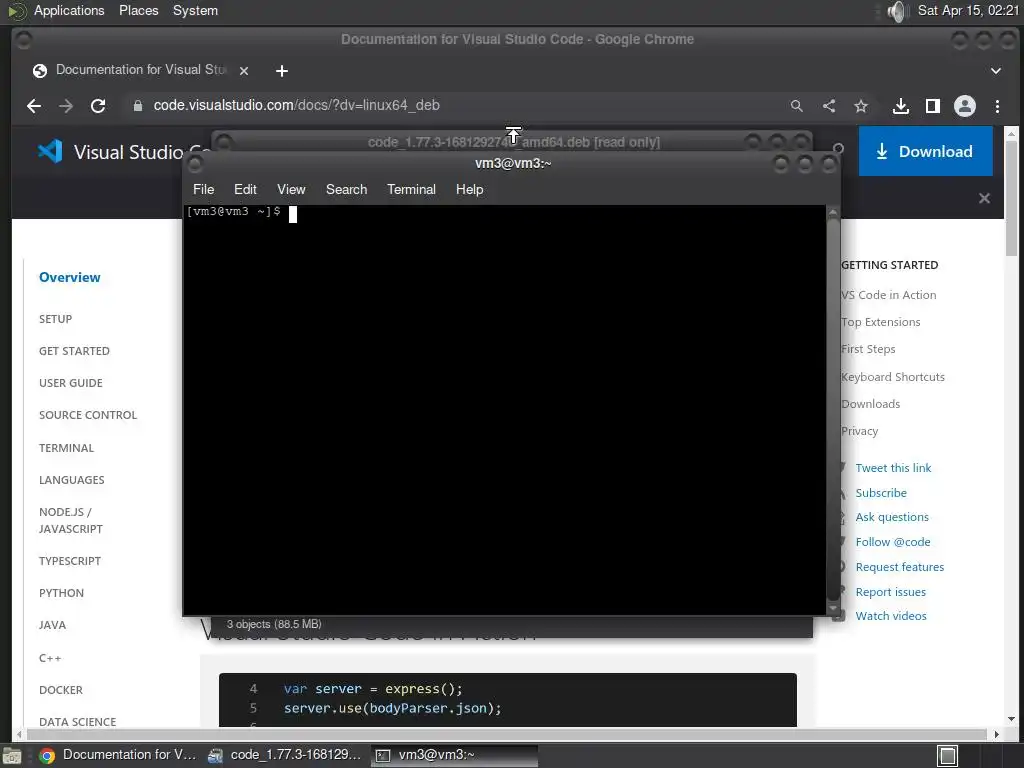The height and width of the screenshot is (768, 1024).
Task: Click Chrome's forward navigation arrow
Action: pyautogui.click(x=66, y=106)
